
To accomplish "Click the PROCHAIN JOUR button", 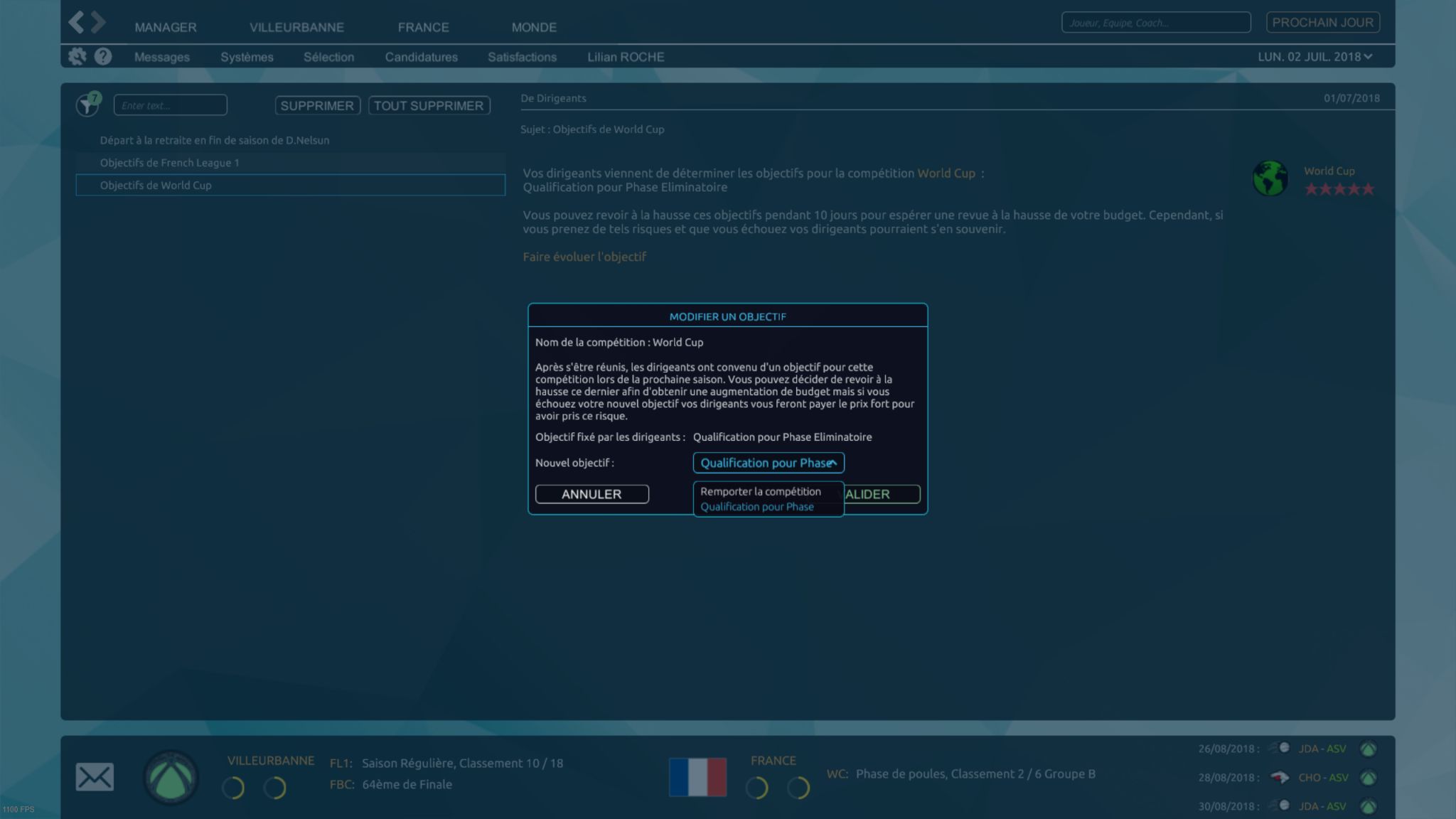I will coord(1322,22).
